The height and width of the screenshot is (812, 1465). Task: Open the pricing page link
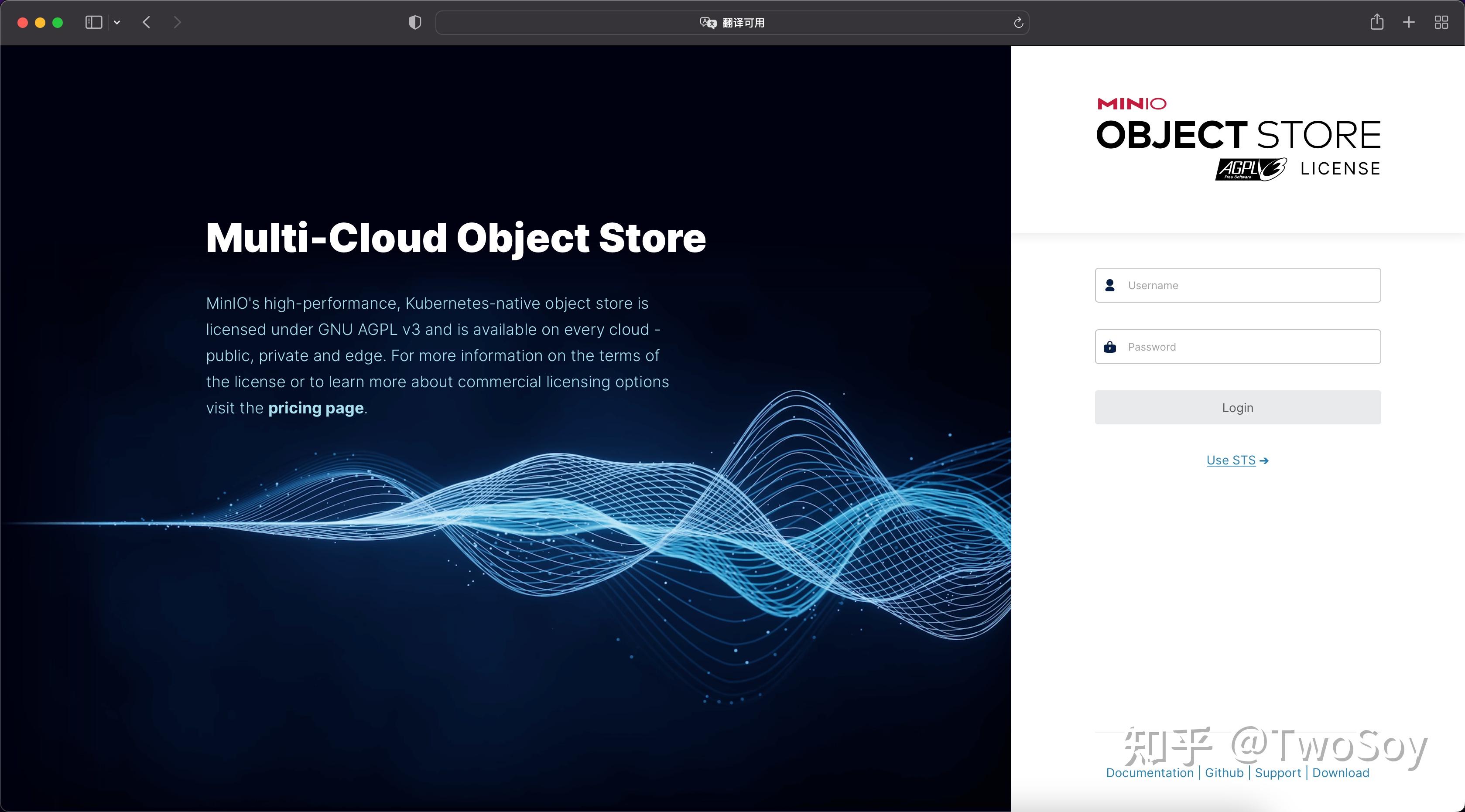pos(315,408)
